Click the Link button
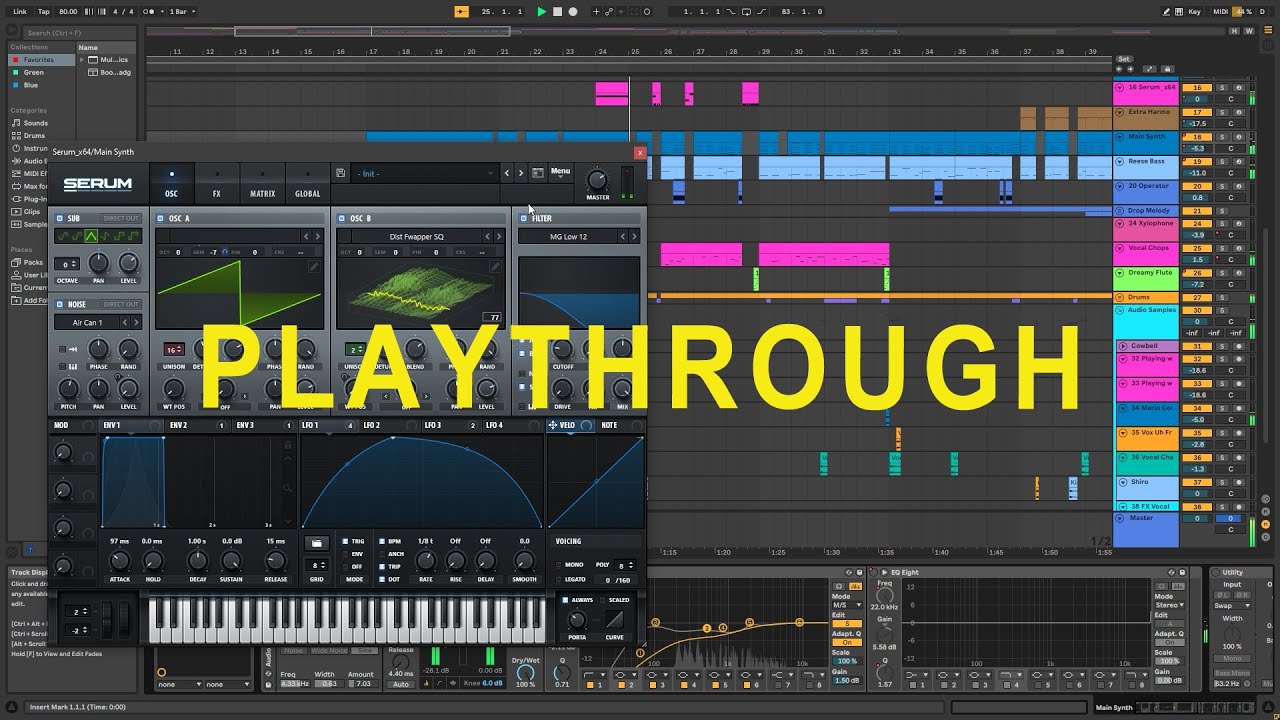1280x720 pixels. 20,12
